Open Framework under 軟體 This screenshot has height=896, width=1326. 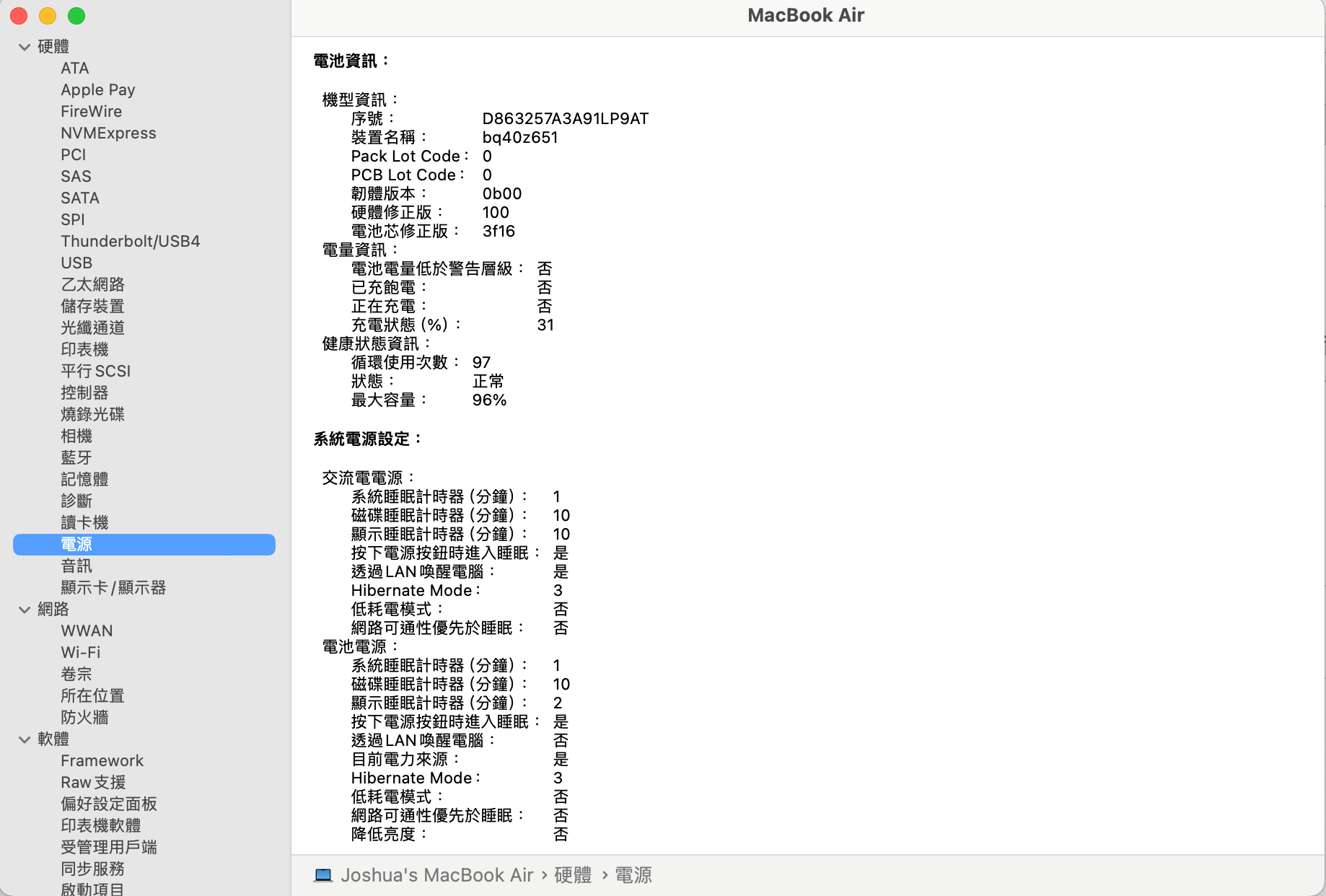102,761
